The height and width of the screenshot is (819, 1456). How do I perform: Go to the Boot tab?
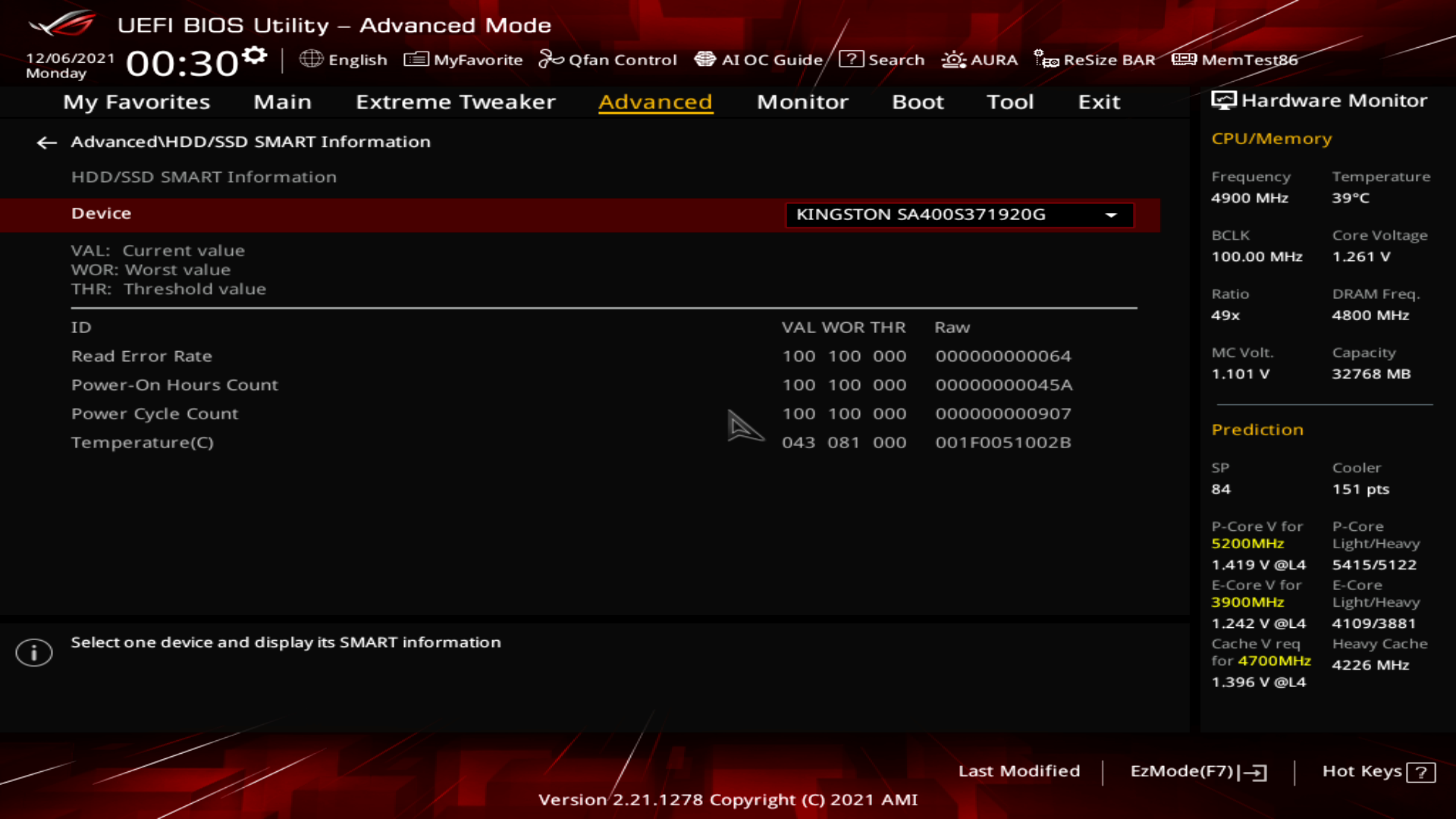[918, 102]
